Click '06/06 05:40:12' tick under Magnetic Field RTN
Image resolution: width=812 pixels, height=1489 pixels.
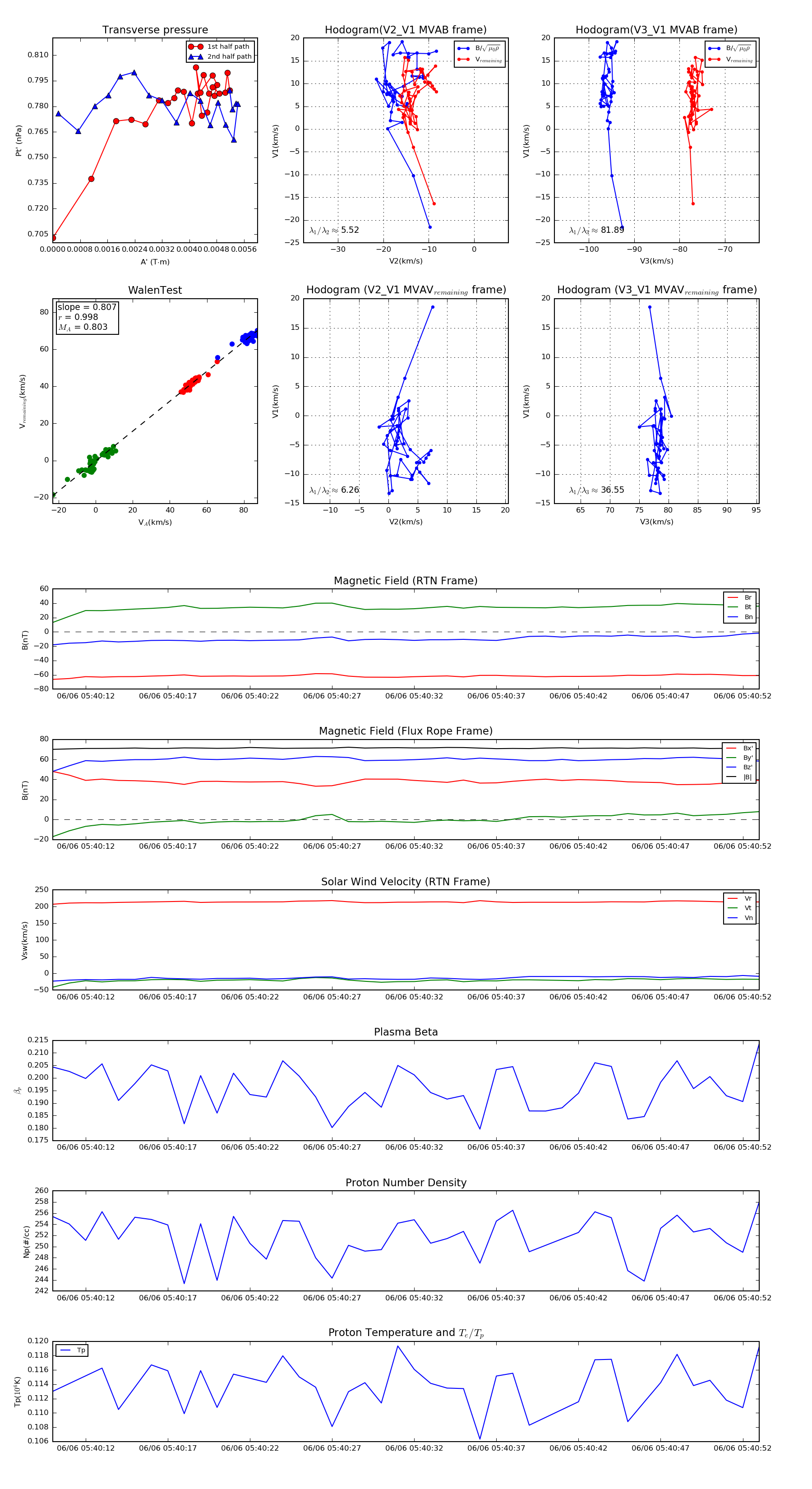[x=86, y=696]
